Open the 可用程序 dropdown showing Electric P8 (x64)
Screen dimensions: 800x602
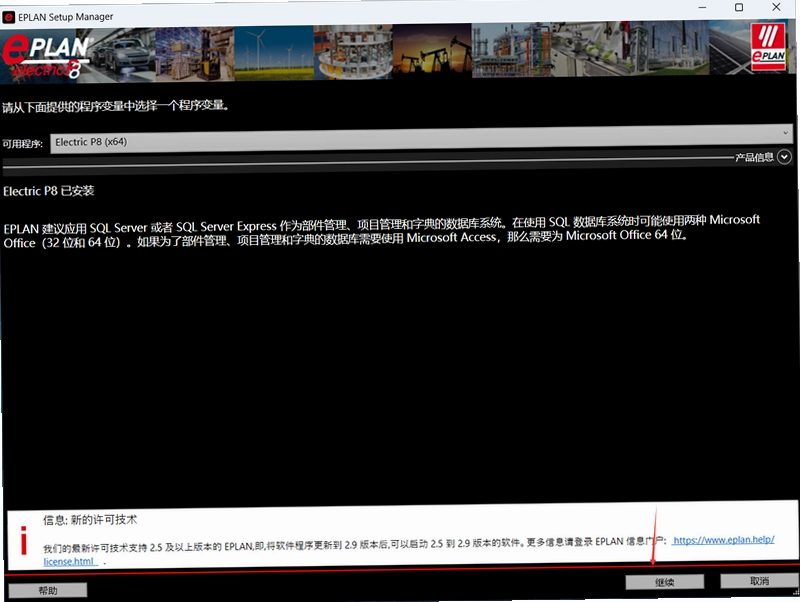(x=421, y=139)
